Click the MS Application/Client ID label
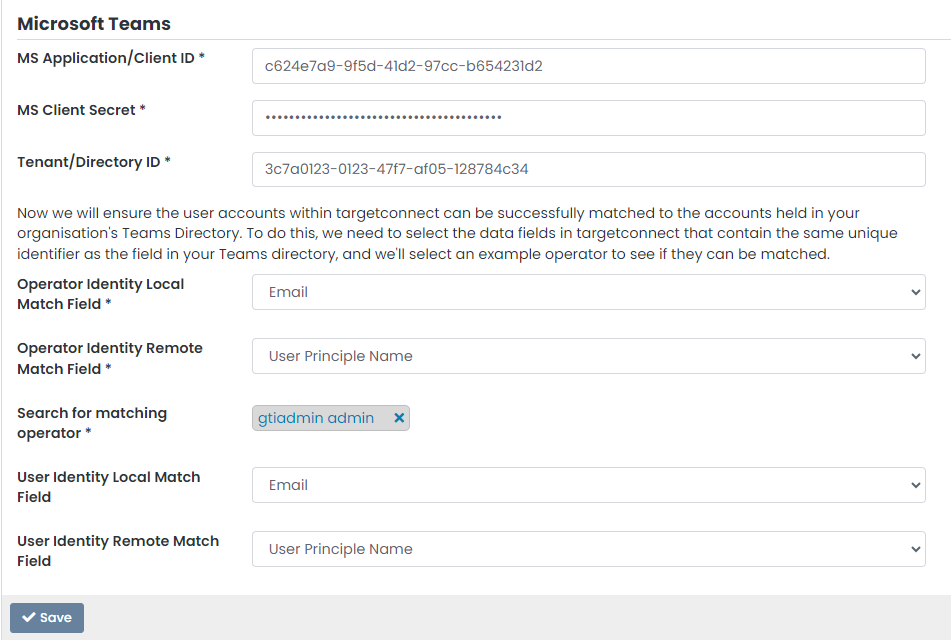Image resolution: width=951 pixels, height=640 pixels. 111,58
